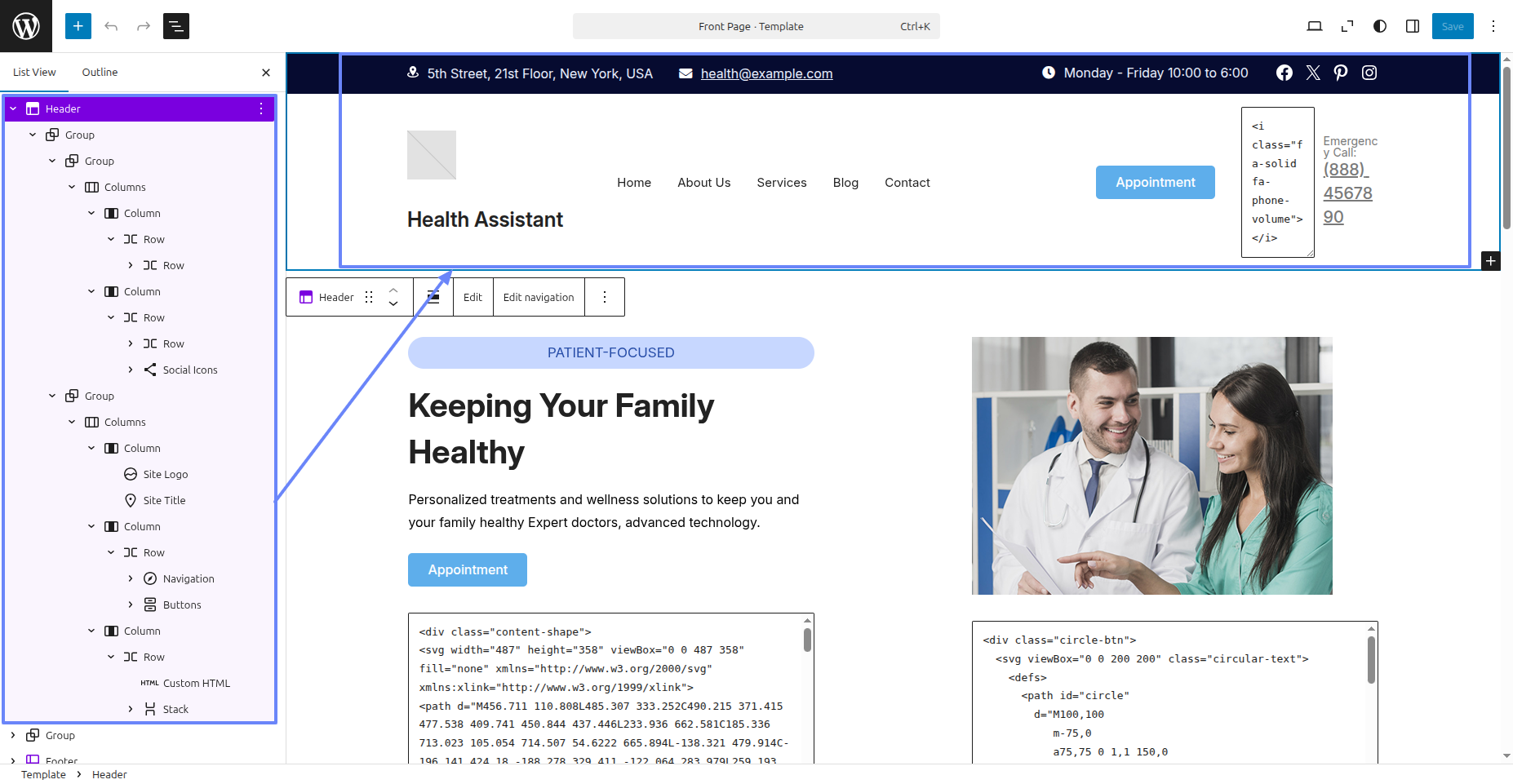This screenshot has height=784, width=1513.
Task: Open the block inserter plus button
Action: click(78, 26)
